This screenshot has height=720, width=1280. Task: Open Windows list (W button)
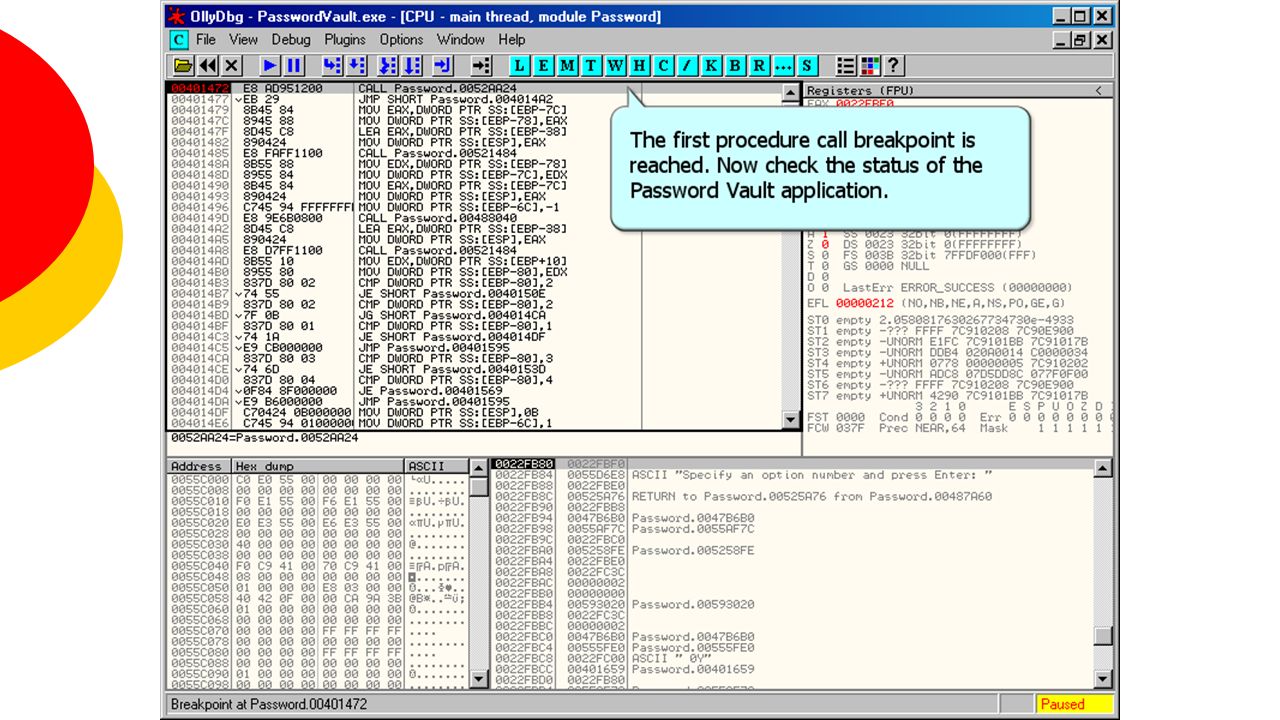(616, 65)
